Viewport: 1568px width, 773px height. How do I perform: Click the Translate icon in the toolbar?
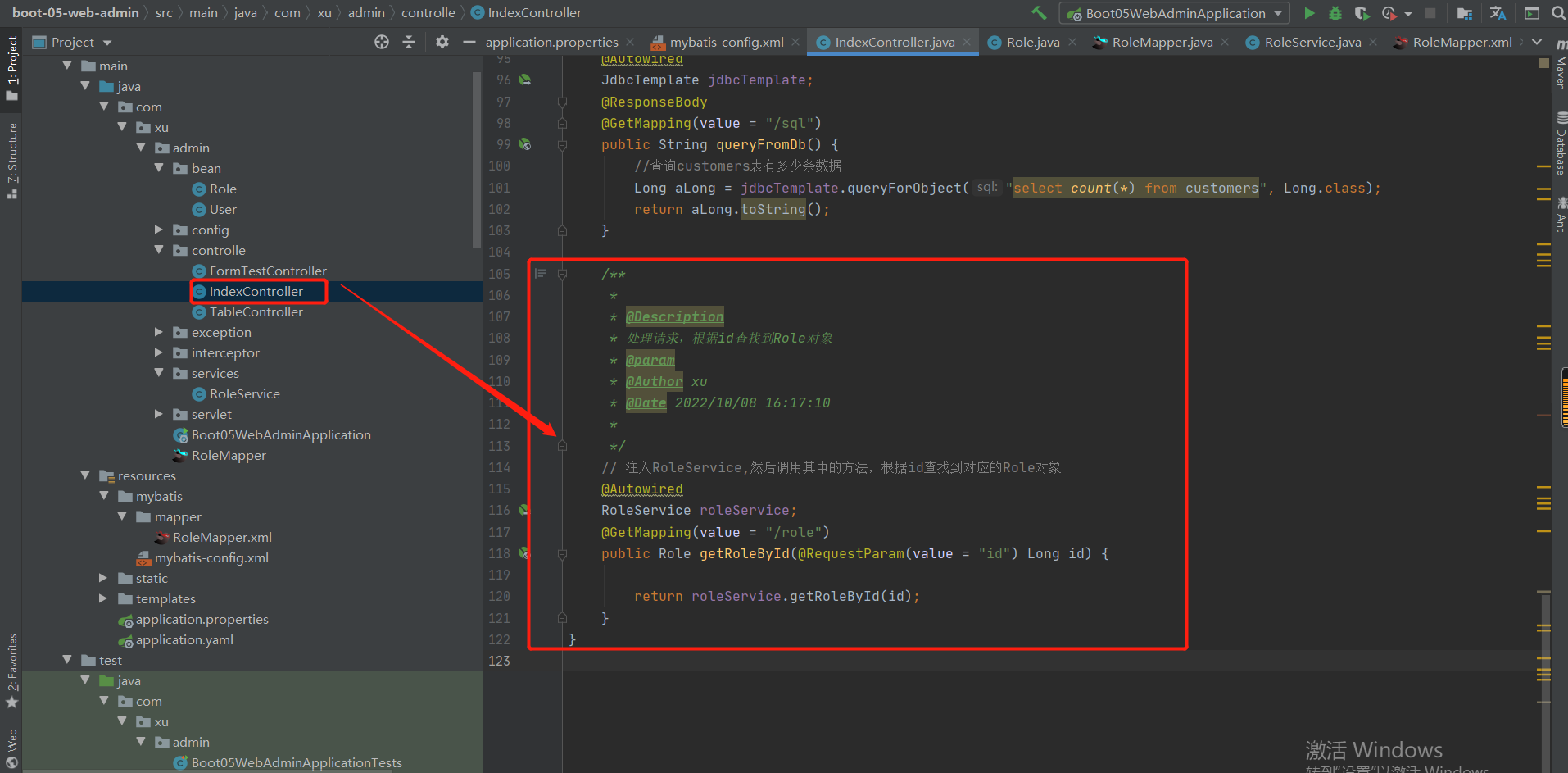click(x=1498, y=13)
